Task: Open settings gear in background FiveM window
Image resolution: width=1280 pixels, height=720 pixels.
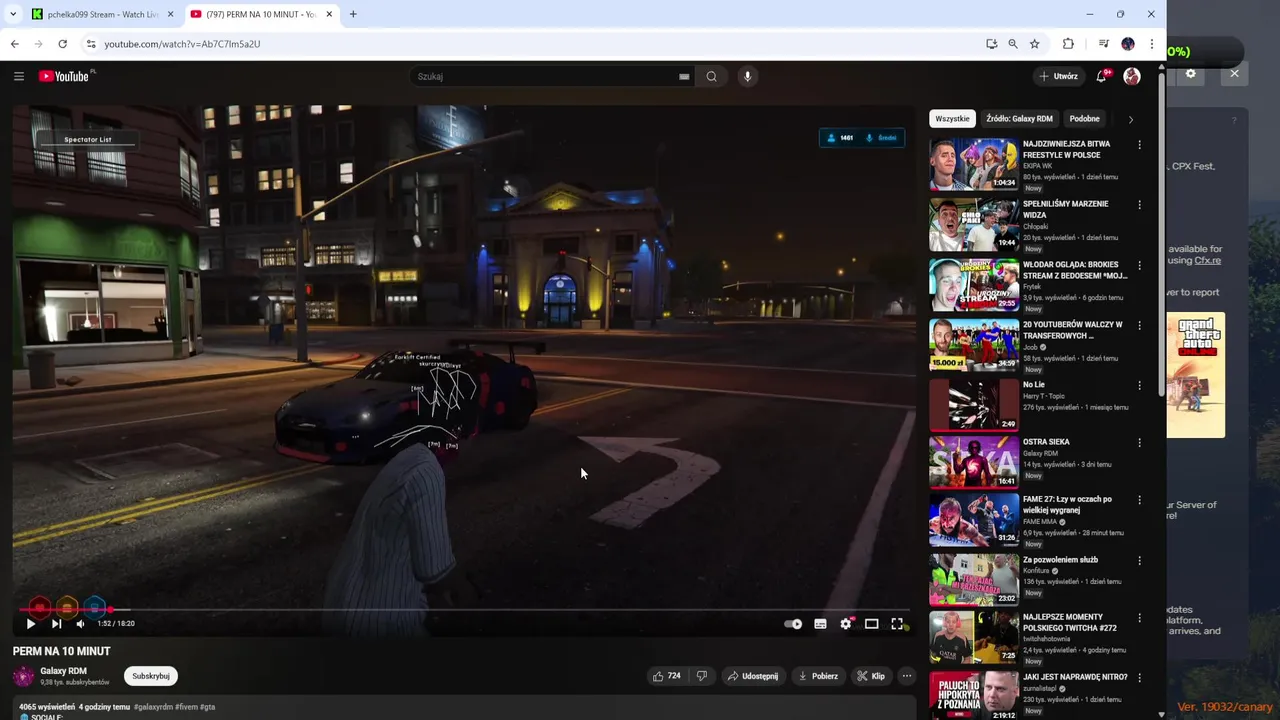Action: click(x=1190, y=73)
